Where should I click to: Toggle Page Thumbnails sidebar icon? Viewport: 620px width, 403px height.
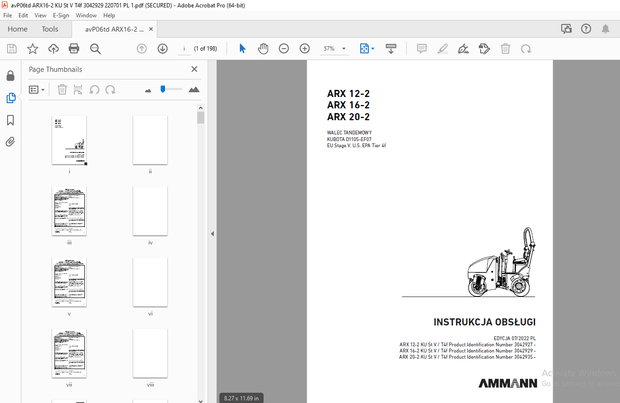point(11,98)
